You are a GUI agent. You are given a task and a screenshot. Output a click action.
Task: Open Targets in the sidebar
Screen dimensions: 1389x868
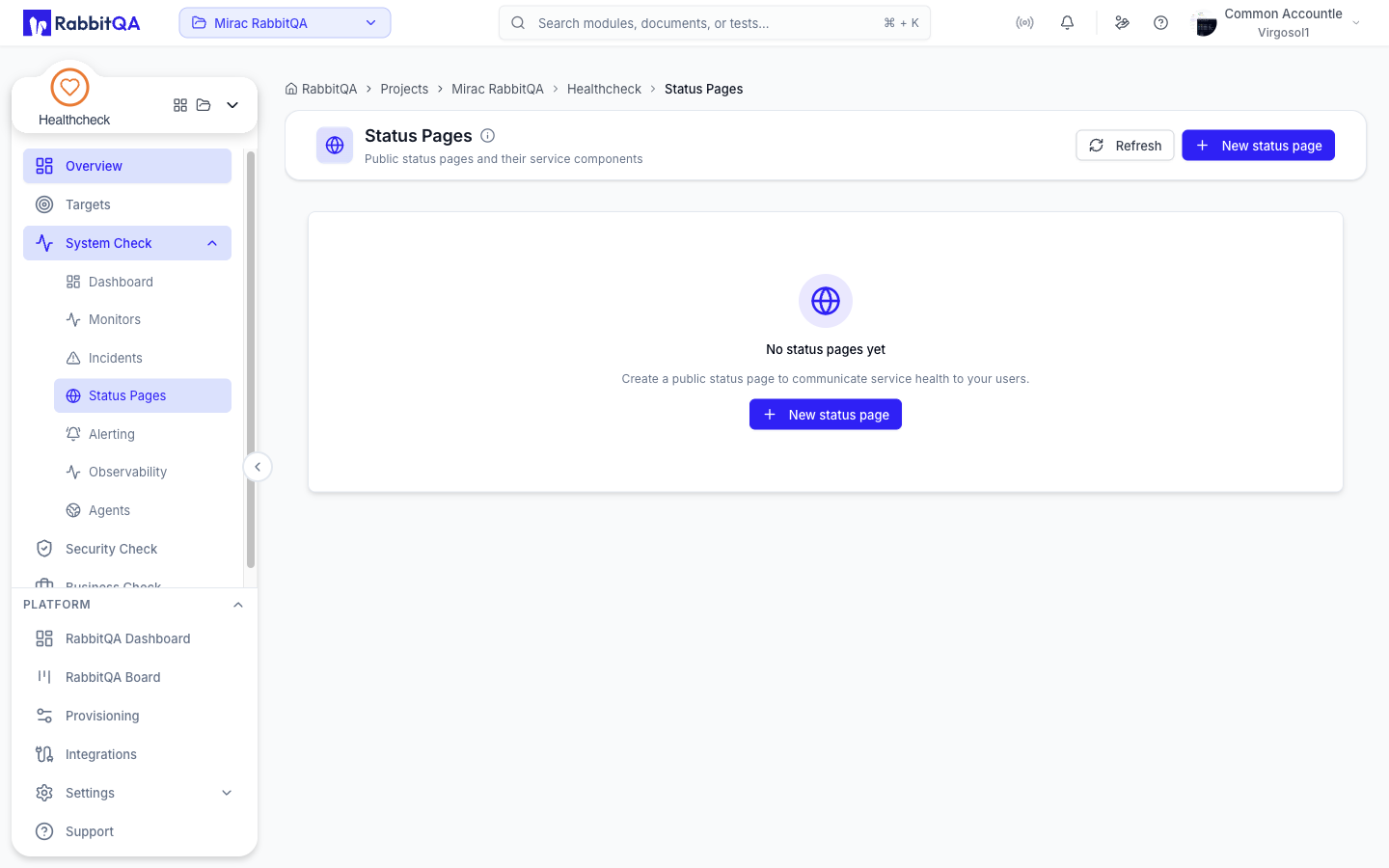click(x=127, y=204)
